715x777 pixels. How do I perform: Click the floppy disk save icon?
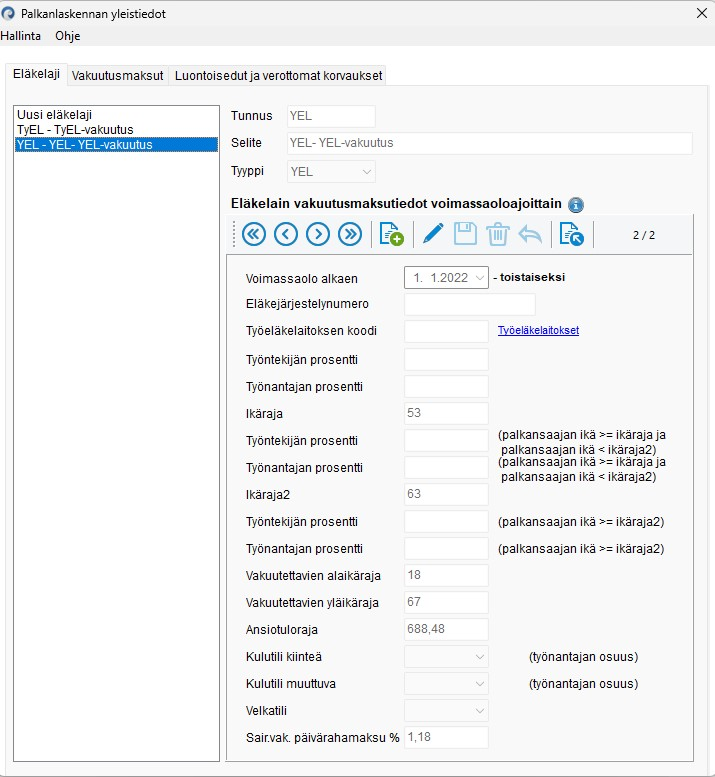[465, 234]
